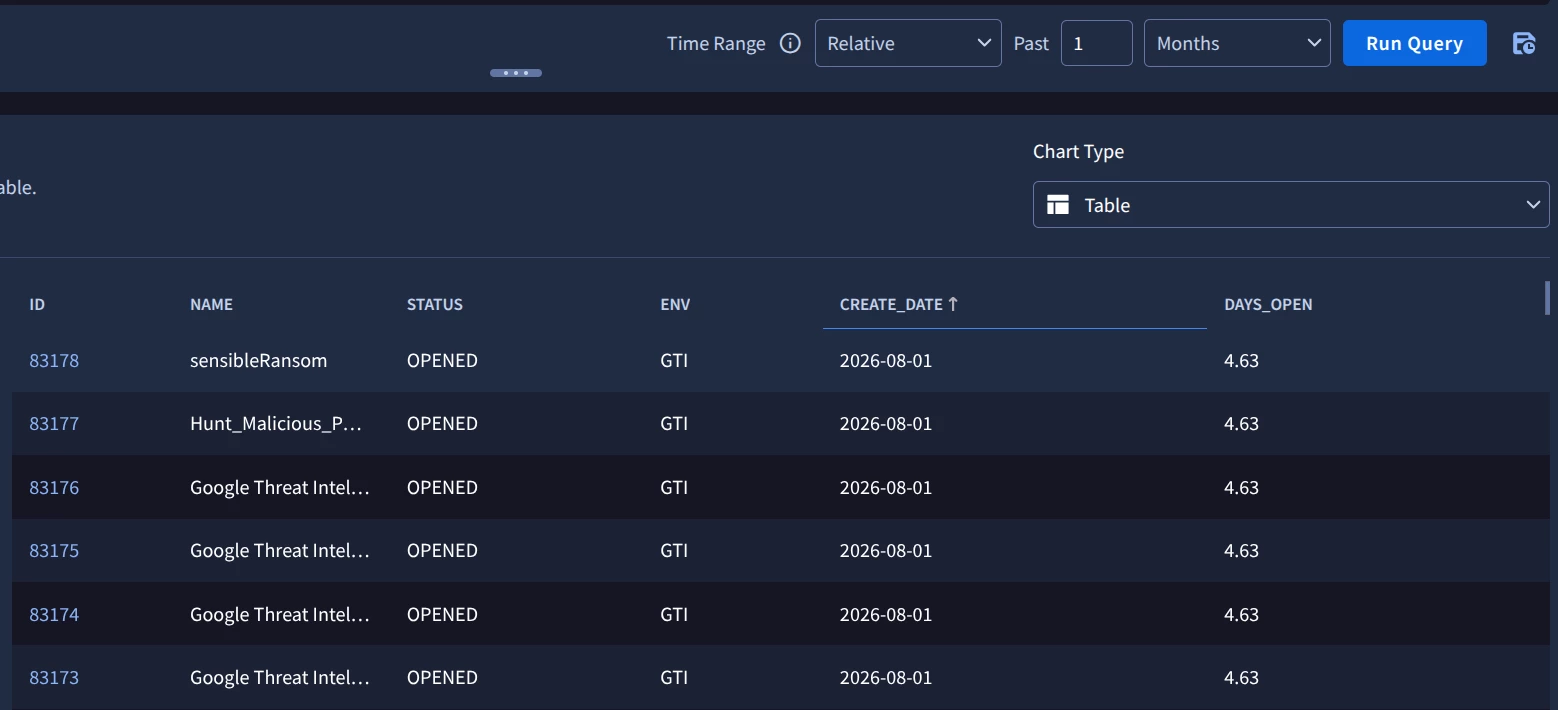Click the Chart Type label
The width and height of the screenshot is (1558, 710).
[1078, 151]
